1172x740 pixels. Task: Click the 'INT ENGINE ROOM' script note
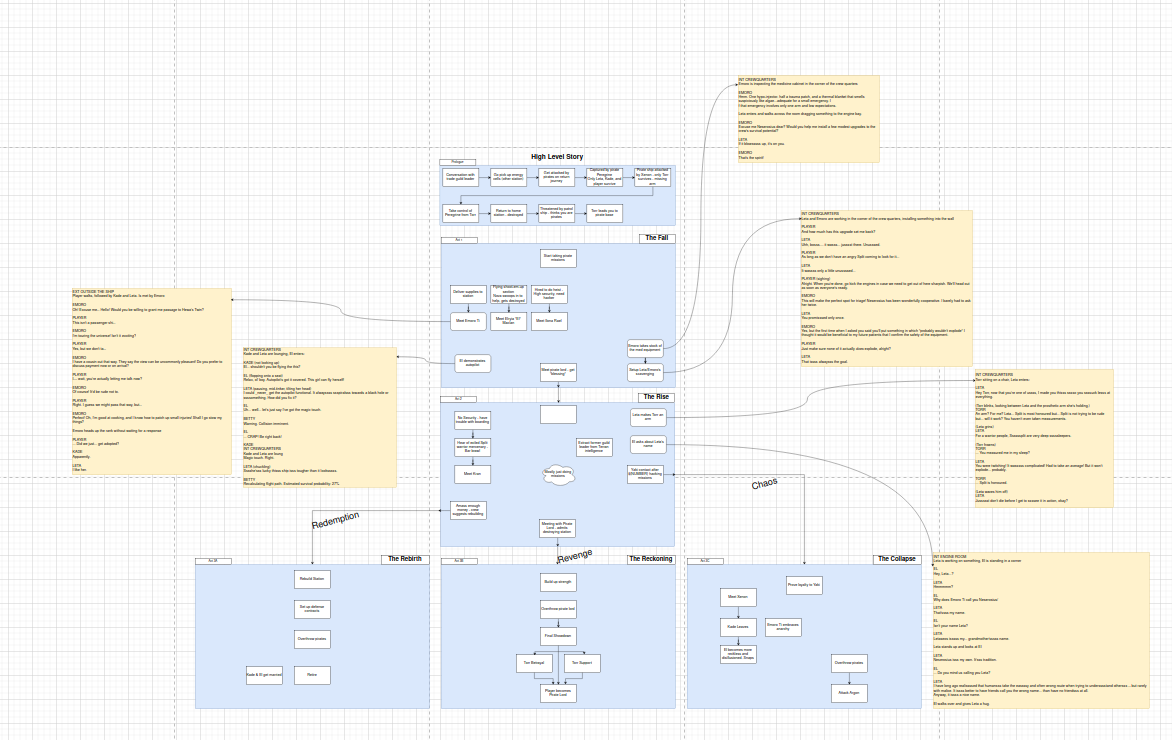click(x=1040, y=631)
